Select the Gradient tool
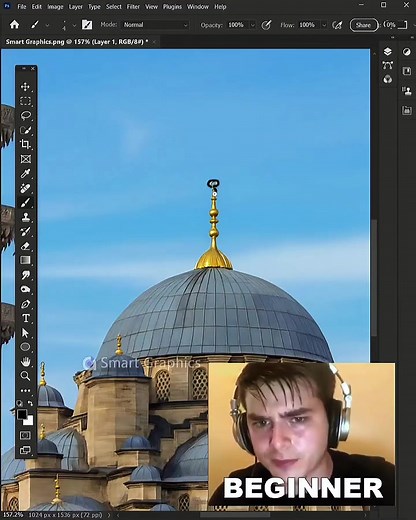This screenshot has height=520, width=416. pyautogui.click(x=25, y=260)
